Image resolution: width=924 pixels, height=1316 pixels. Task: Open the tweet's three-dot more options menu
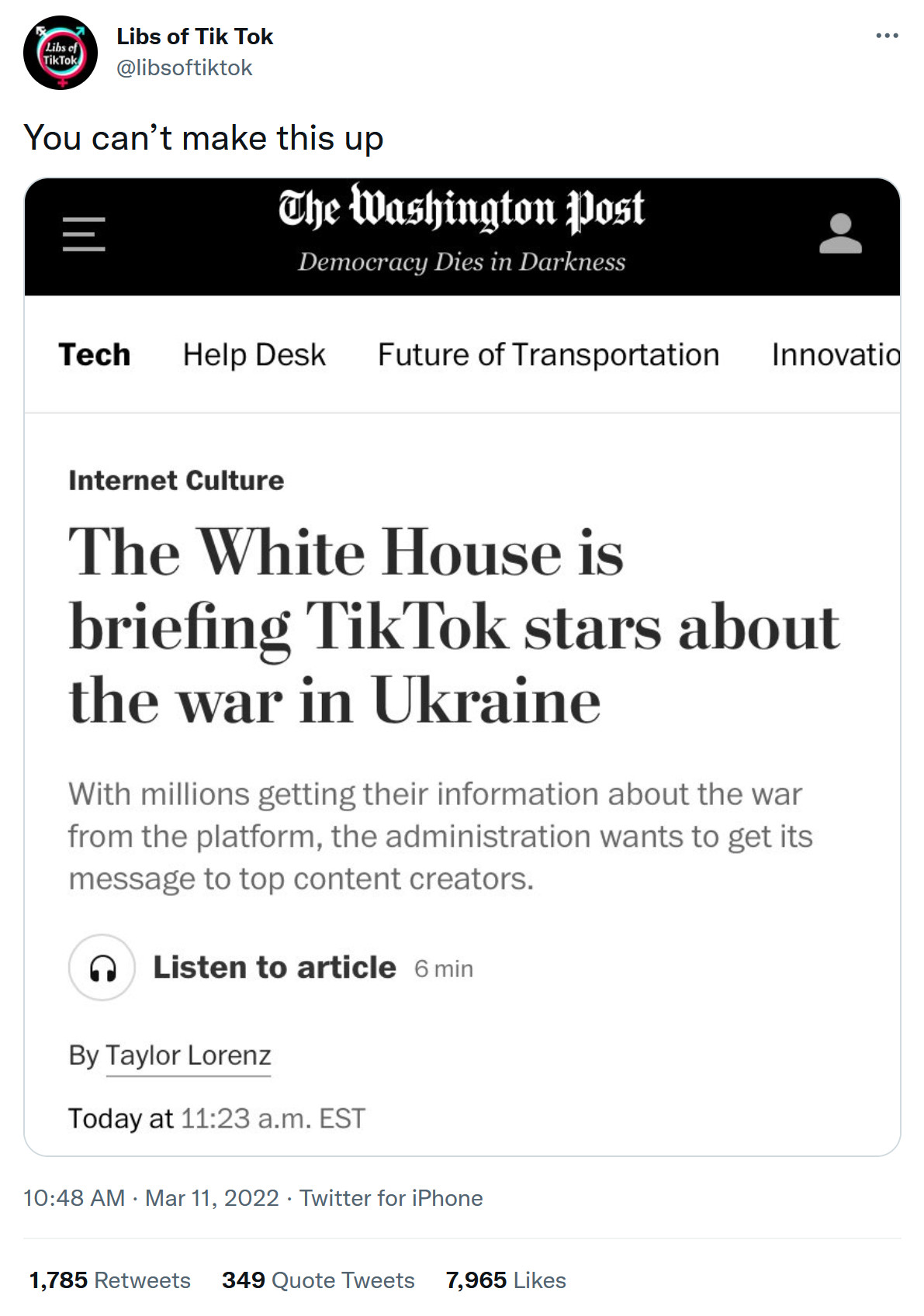[x=886, y=36]
